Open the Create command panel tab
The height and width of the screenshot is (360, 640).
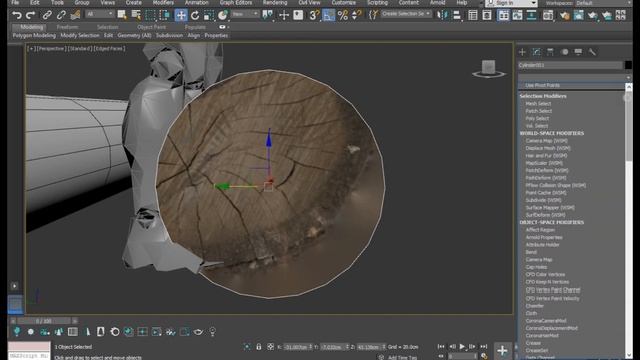click(x=522, y=52)
